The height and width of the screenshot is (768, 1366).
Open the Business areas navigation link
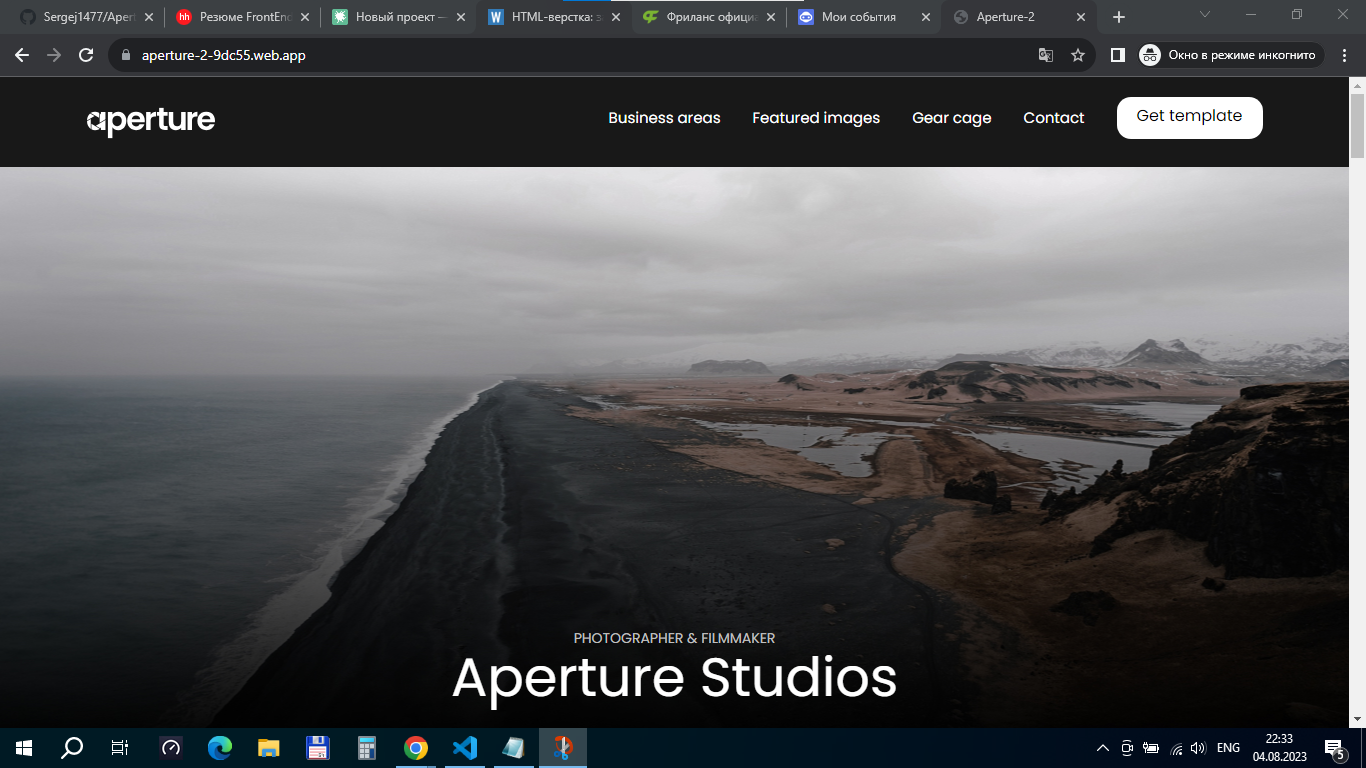pyautogui.click(x=664, y=118)
